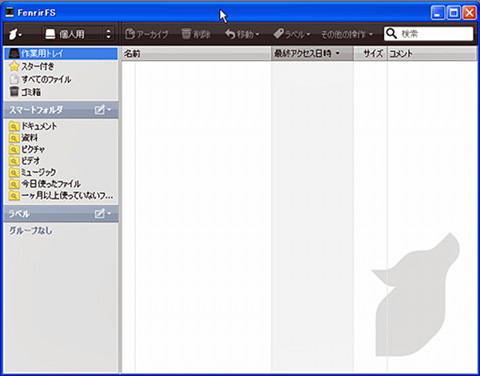Screen dimensions: 480x376
Task: Open the ゴミ箱 trash
Action: [x=61, y=92]
